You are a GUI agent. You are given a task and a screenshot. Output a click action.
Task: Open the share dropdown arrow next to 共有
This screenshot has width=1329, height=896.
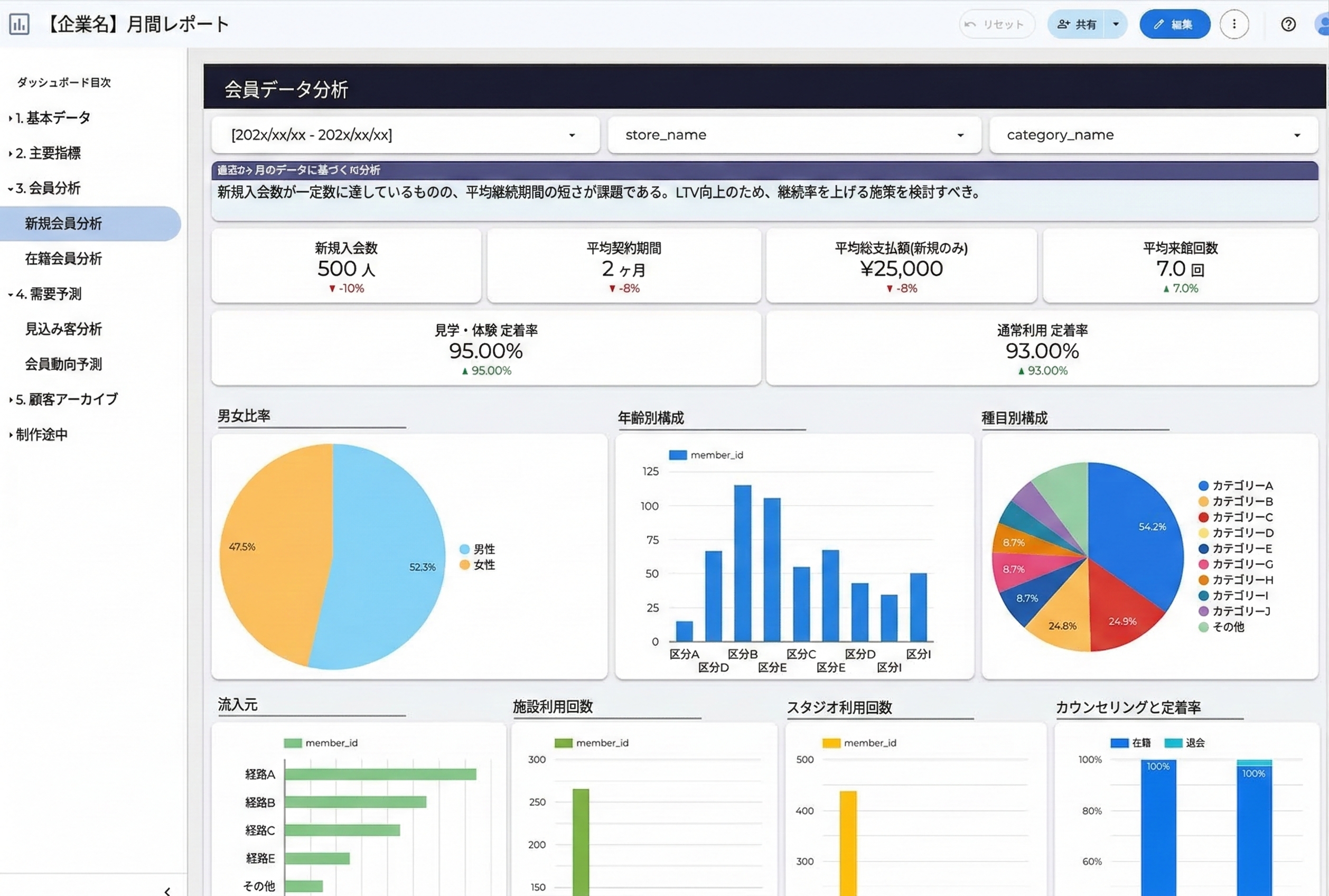click(1115, 24)
